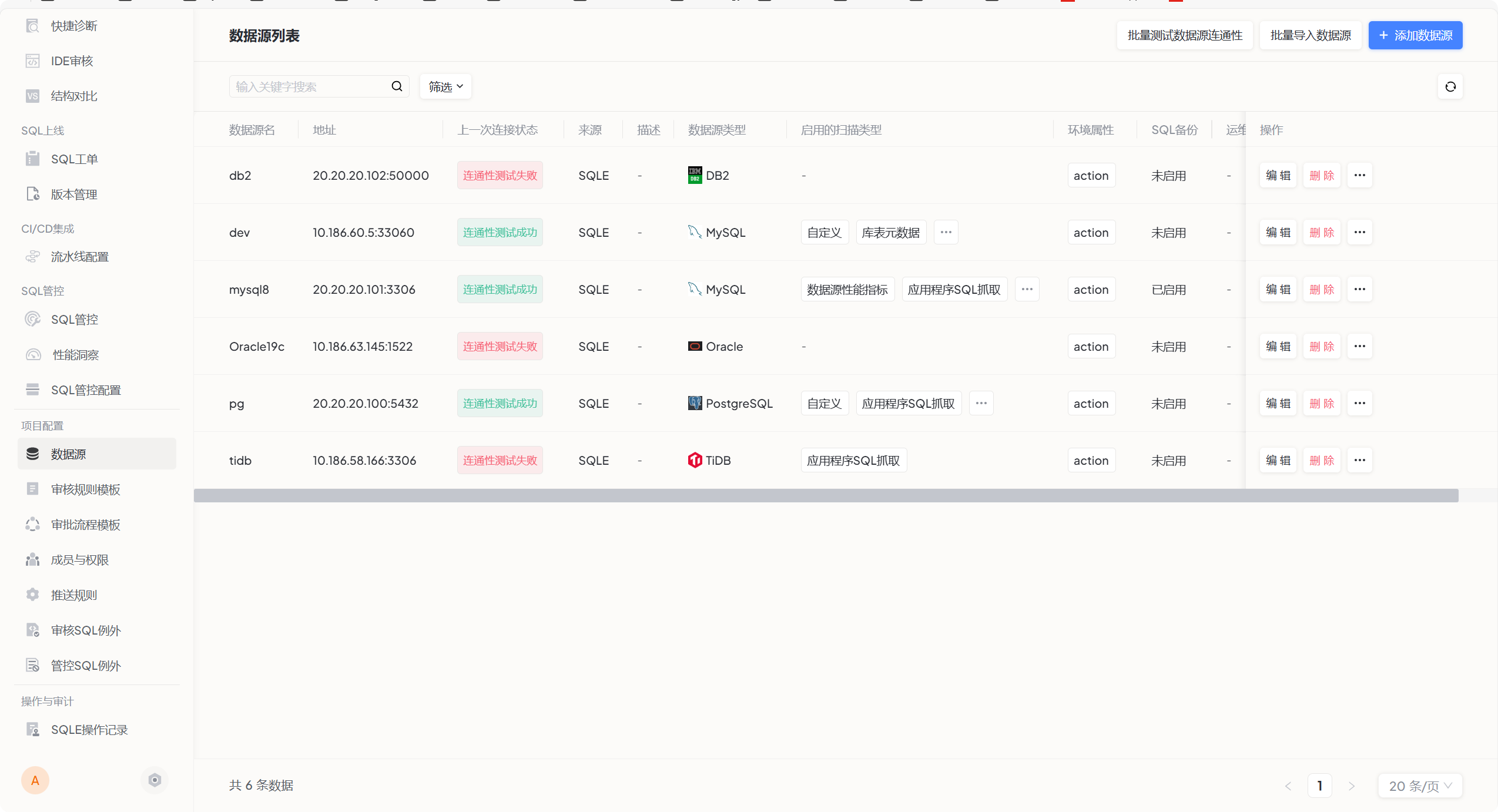This screenshot has width=1498, height=812.
Task: Open more actions for Oracle19c row
Action: (x=1360, y=346)
